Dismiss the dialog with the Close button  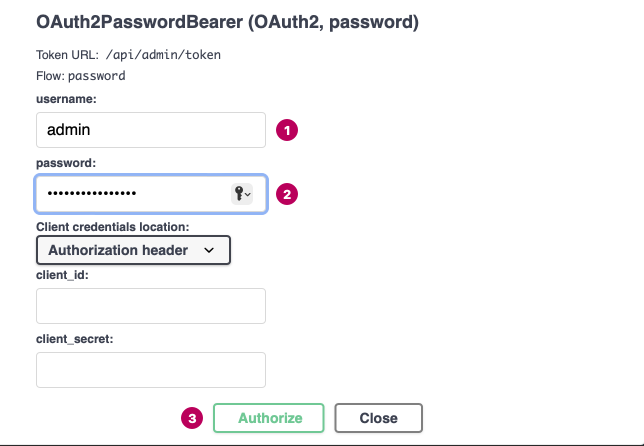(x=379, y=418)
